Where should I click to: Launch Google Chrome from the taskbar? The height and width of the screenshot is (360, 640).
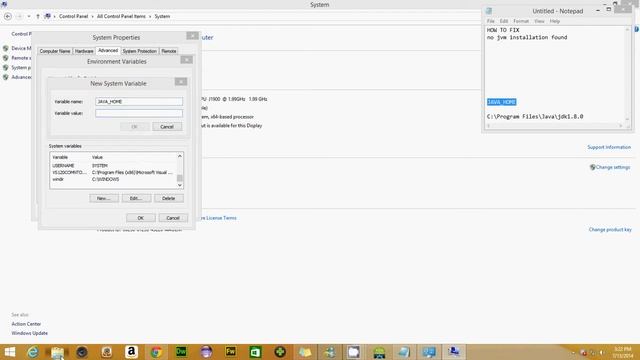pyautogui.click(x=156, y=352)
